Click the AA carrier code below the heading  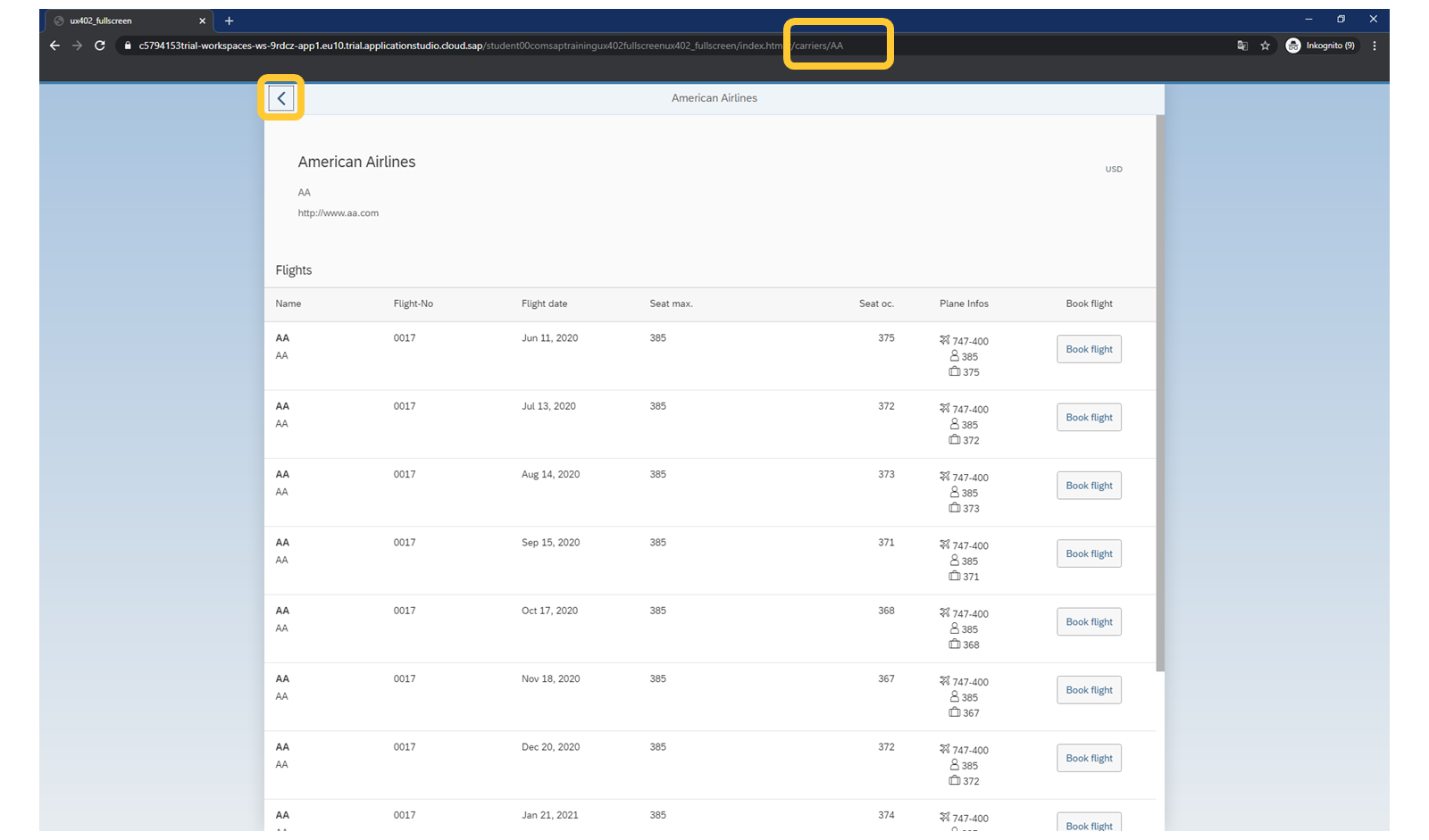tap(305, 193)
